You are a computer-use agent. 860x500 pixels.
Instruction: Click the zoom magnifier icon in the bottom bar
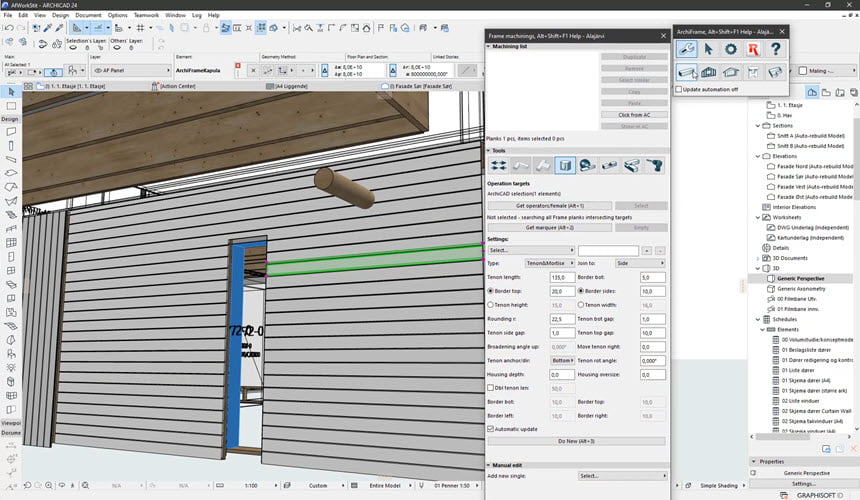(49, 485)
